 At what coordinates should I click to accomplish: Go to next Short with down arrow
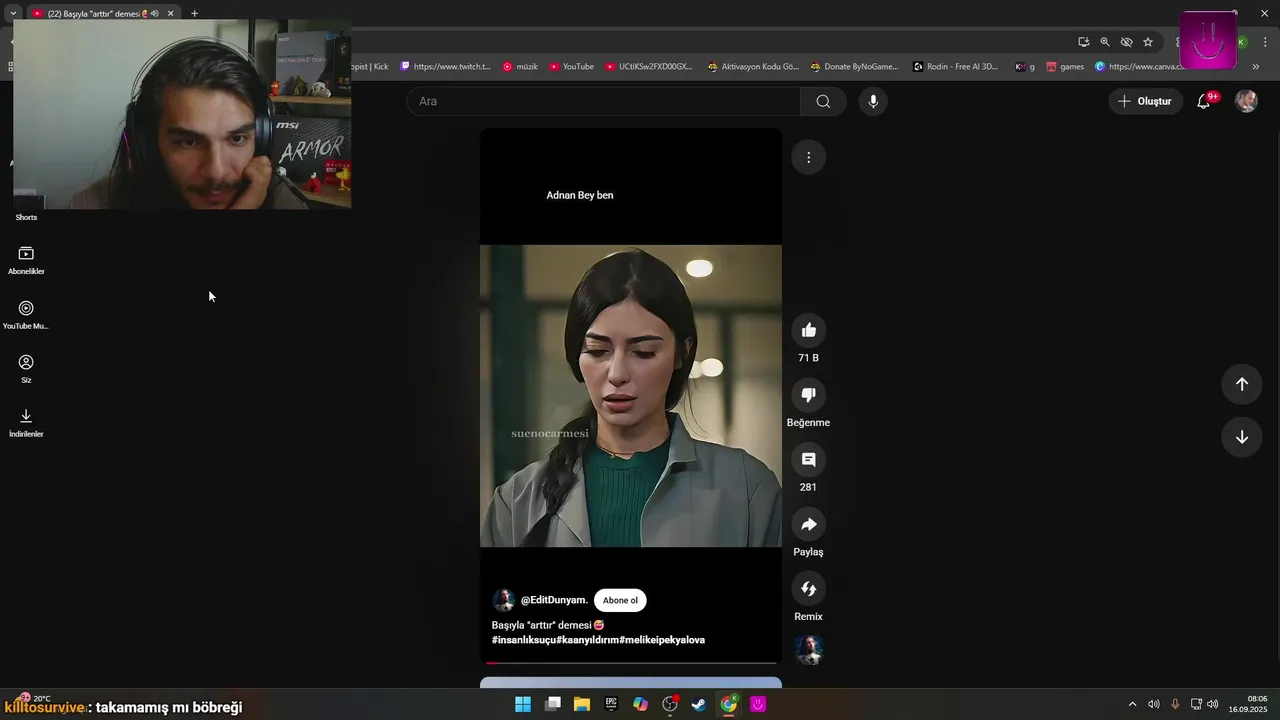[x=1241, y=437]
